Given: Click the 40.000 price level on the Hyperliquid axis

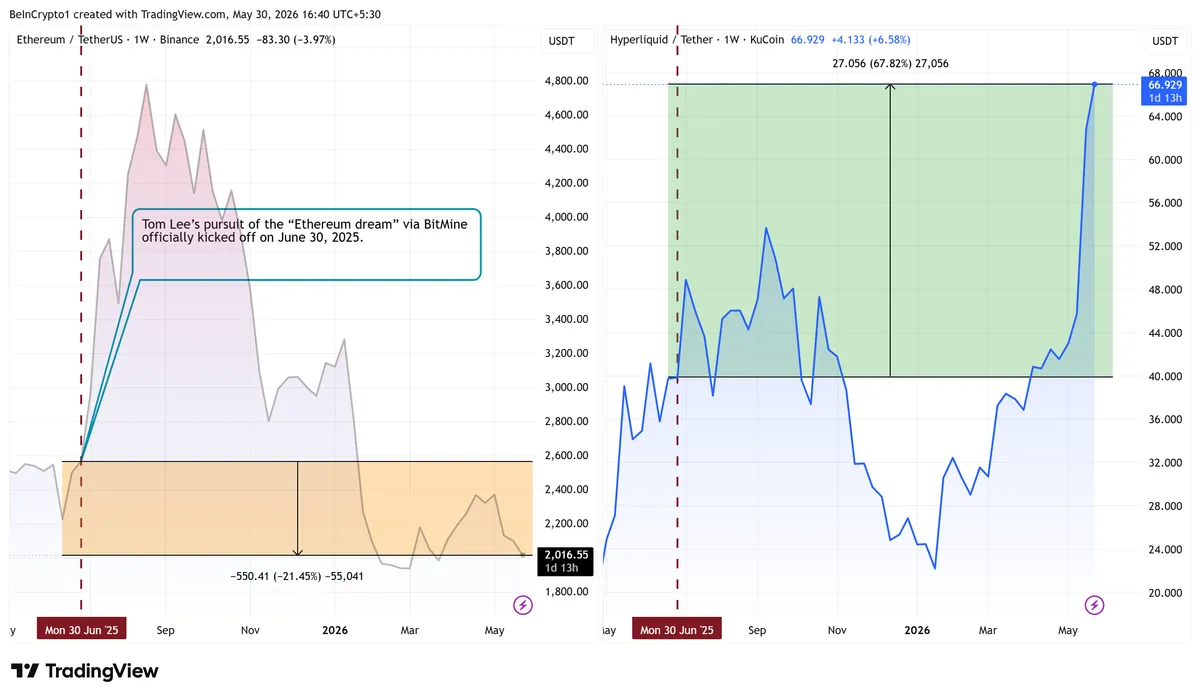Looking at the screenshot, I should tap(1167, 377).
